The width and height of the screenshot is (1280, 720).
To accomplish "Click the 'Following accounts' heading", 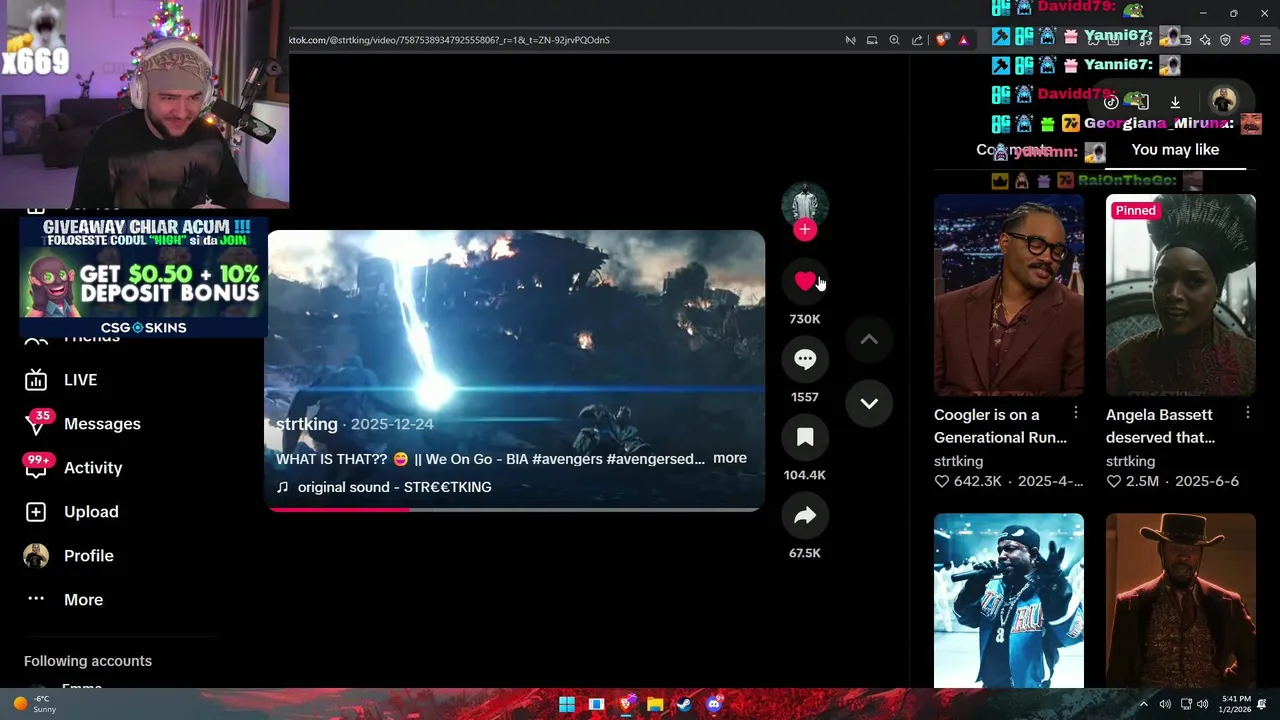I will (x=88, y=661).
